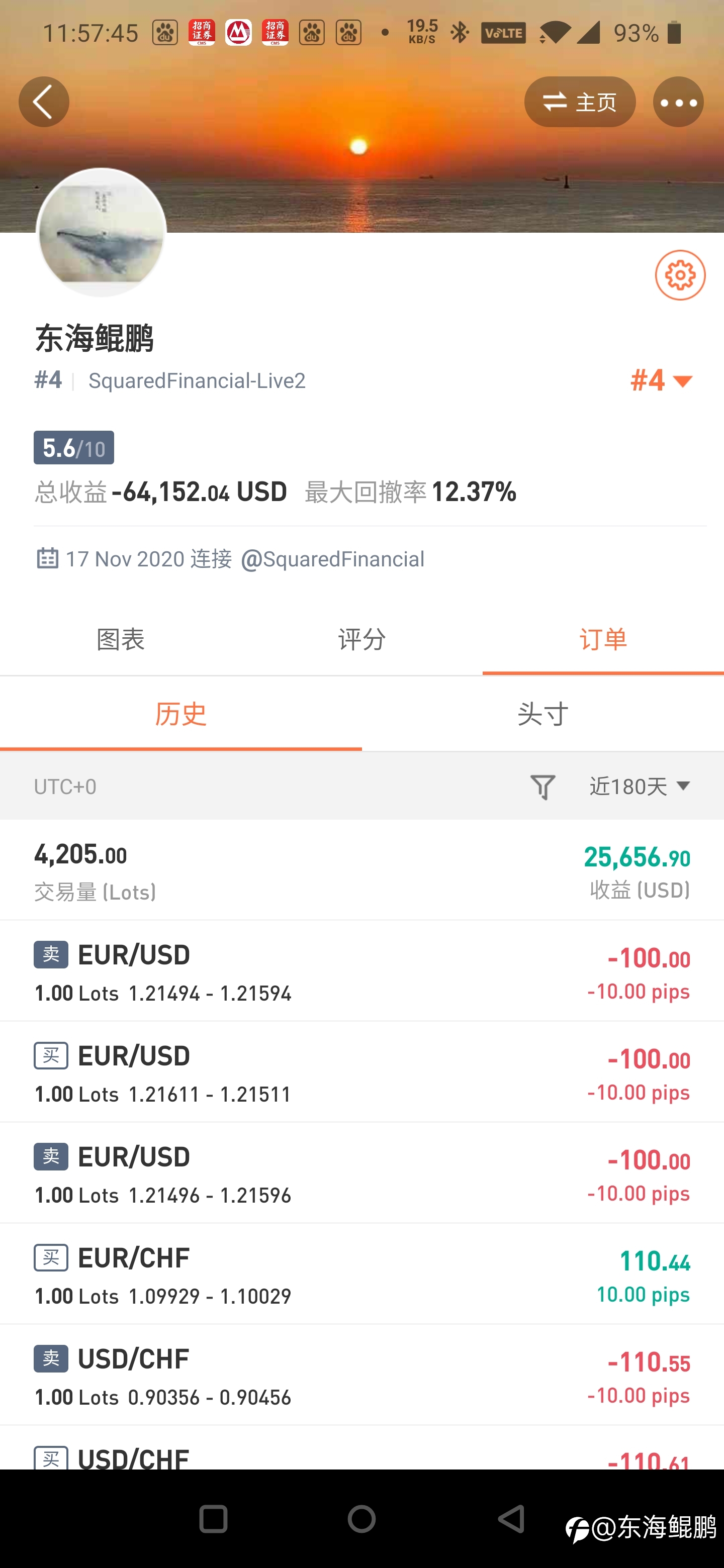This screenshot has width=724, height=1568.
Task: Tap the back arrow button
Action: click(44, 102)
